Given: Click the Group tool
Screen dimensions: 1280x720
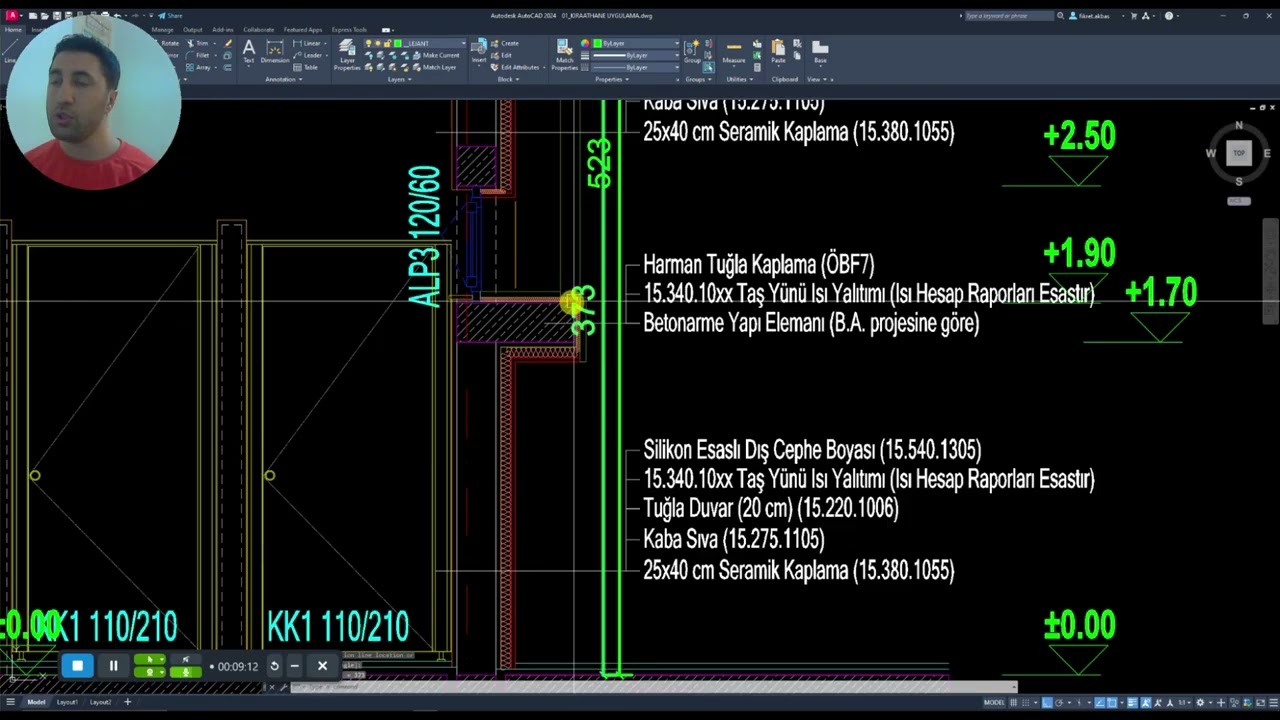Looking at the screenshot, I should click(x=692, y=52).
